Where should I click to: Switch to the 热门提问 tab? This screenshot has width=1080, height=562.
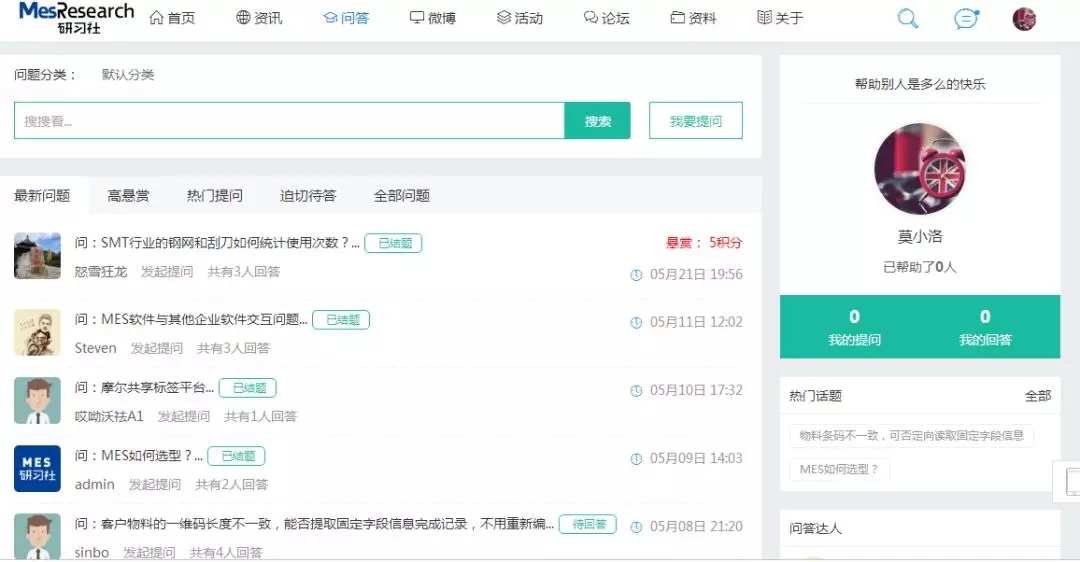tap(215, 196)
